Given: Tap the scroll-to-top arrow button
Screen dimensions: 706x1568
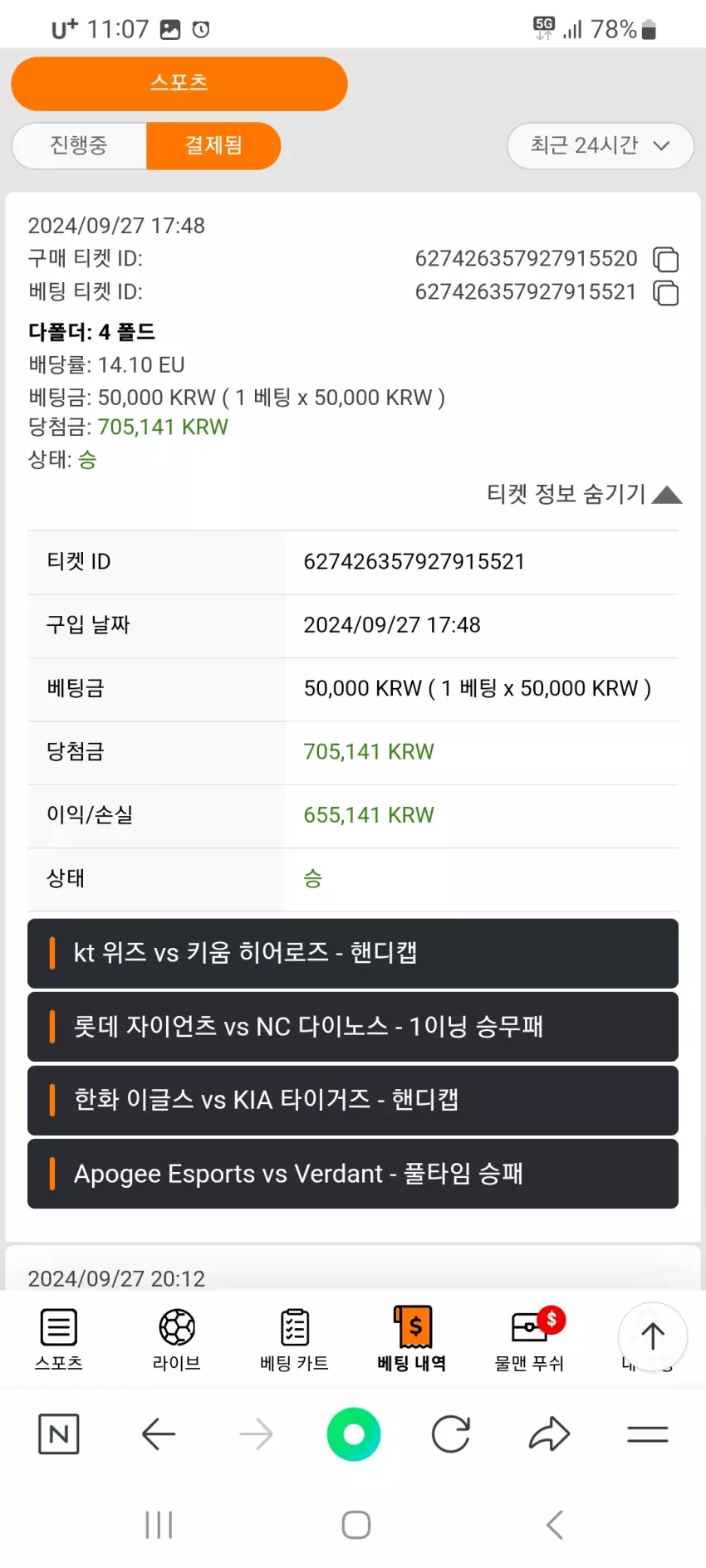Looking at the screenshot, I should (653, 1336).
